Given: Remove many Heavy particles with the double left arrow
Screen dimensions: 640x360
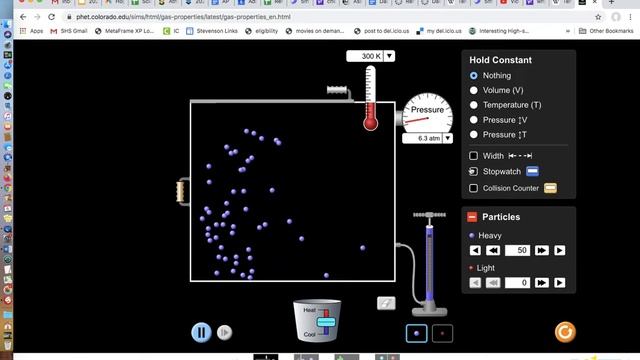Looking at the screenshot, I should tap(493, 250).
